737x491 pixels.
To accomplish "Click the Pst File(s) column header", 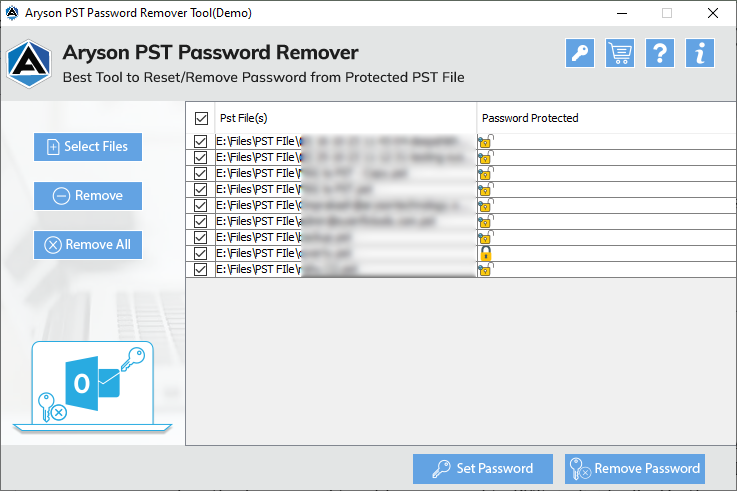I will point(244,118).
